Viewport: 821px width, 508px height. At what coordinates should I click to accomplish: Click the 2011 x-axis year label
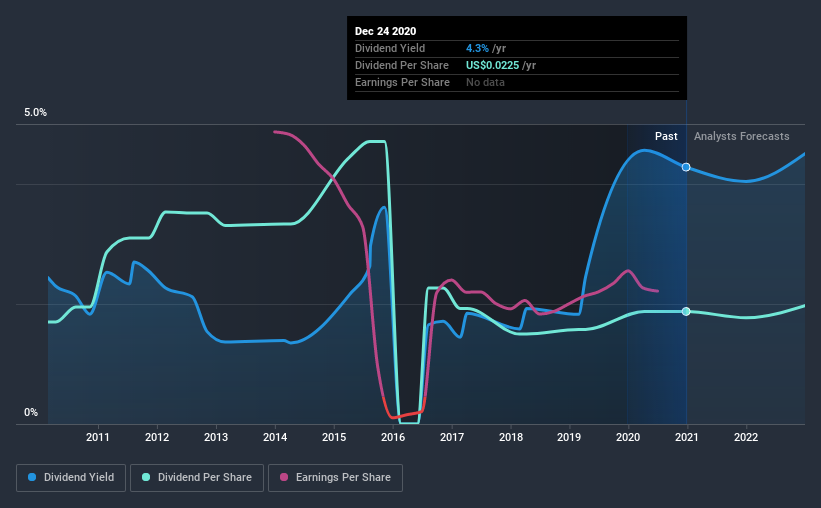tap(98, 437)
